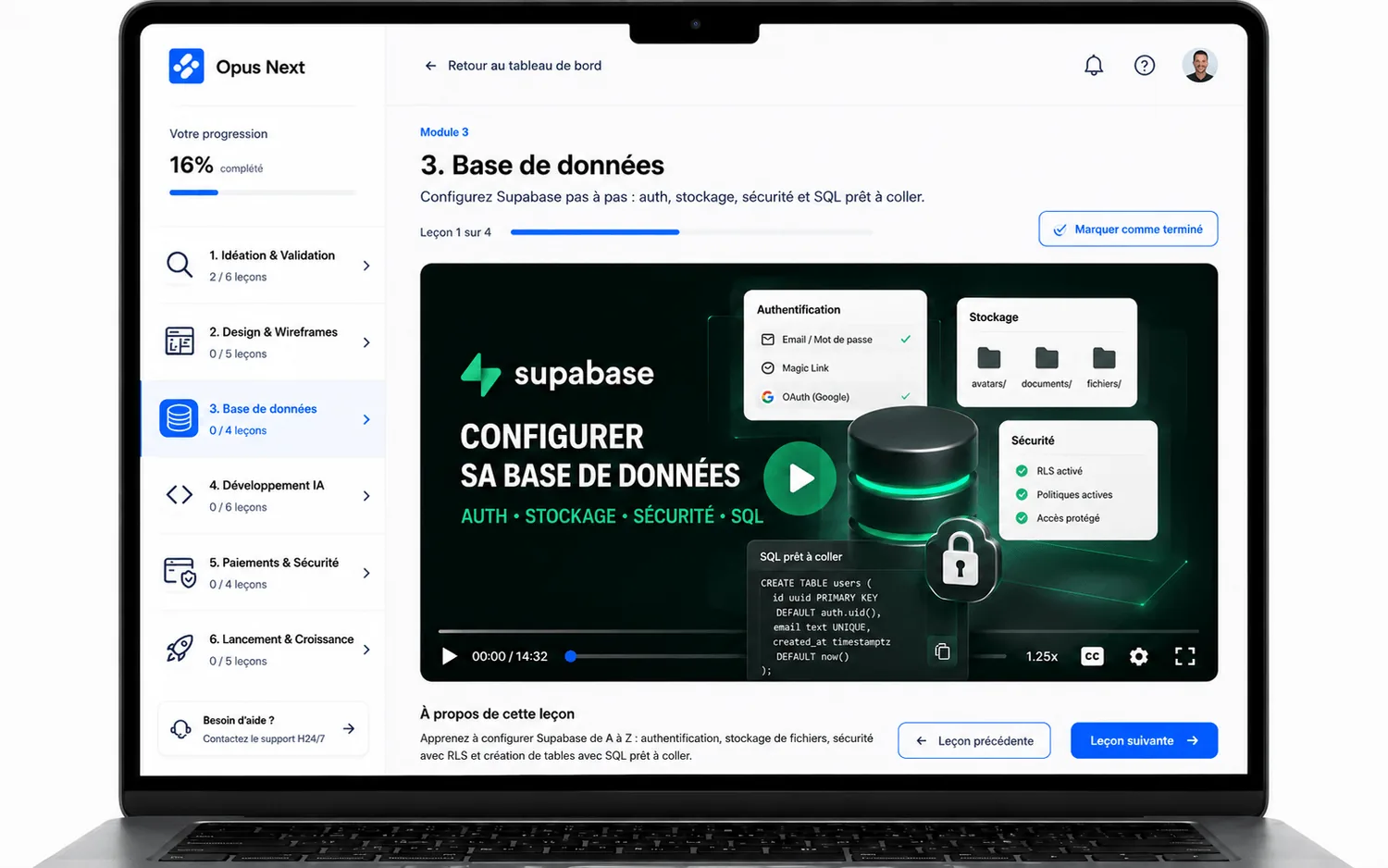Click the avatars/ folder icon
This screenshot has width=1388, height=868.
(989, 358)
